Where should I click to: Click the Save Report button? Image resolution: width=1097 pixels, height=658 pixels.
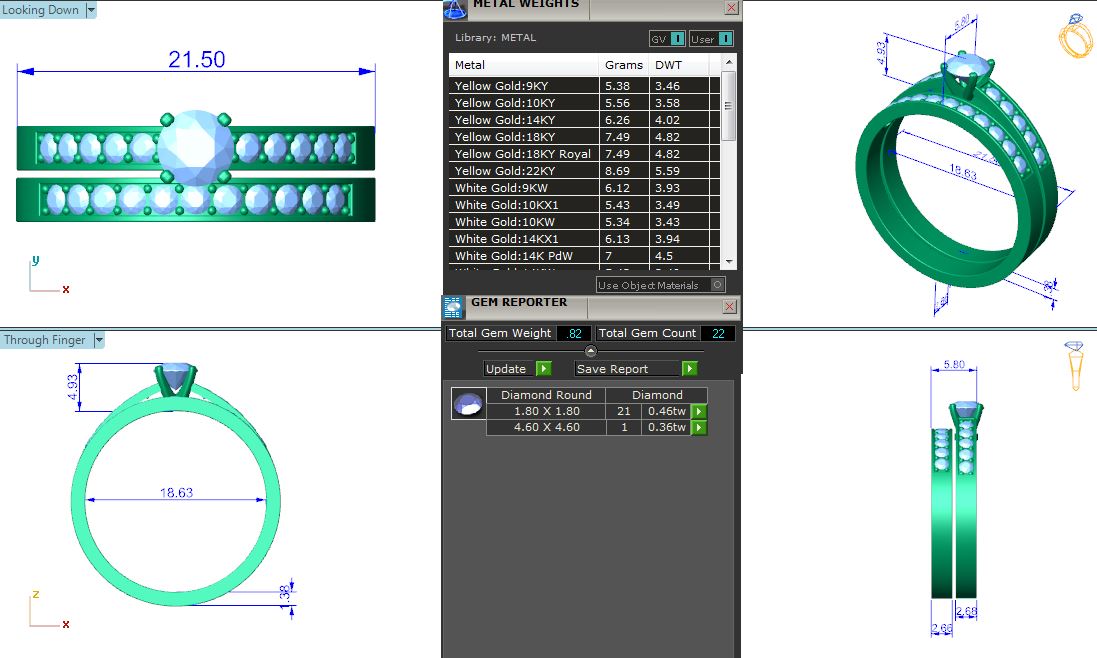tap(612, 369)
